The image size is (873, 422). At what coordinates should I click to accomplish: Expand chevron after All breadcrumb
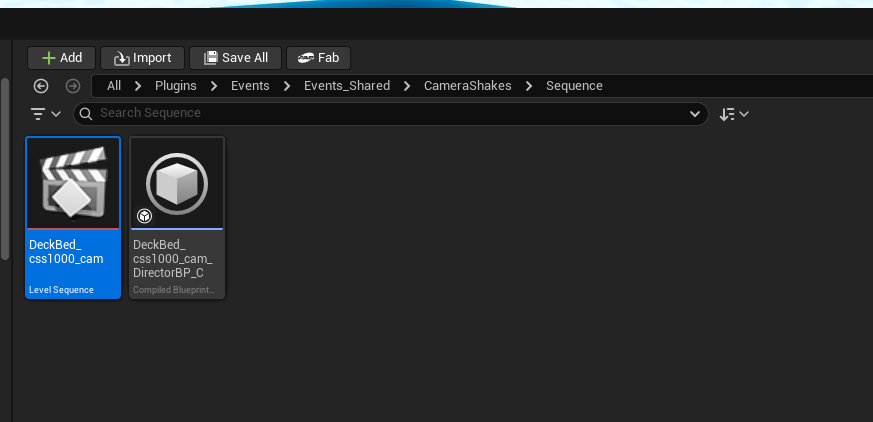point(138,86)
